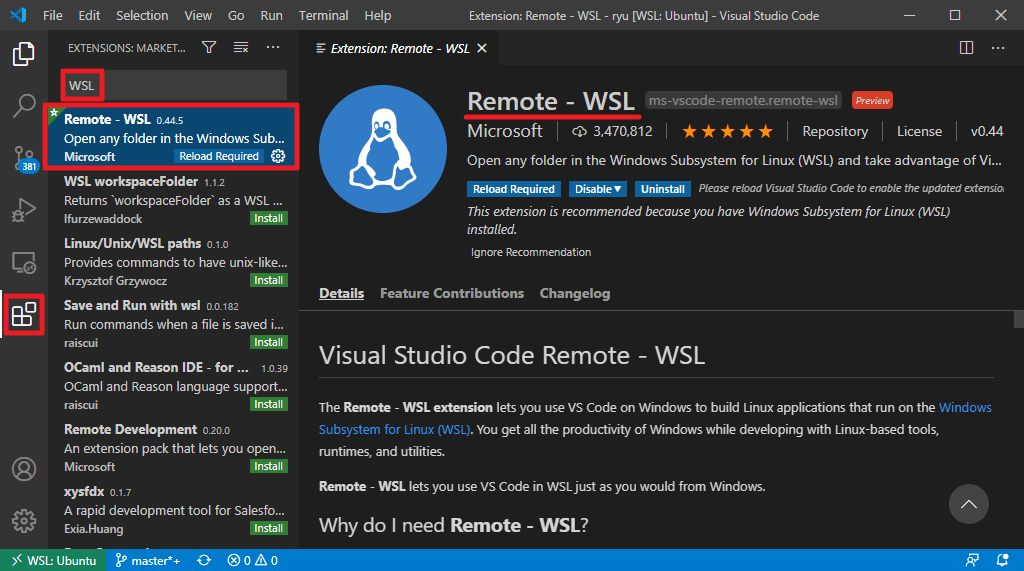
Task: Install the xysfdx extension
Action: (x=268, y=529)
